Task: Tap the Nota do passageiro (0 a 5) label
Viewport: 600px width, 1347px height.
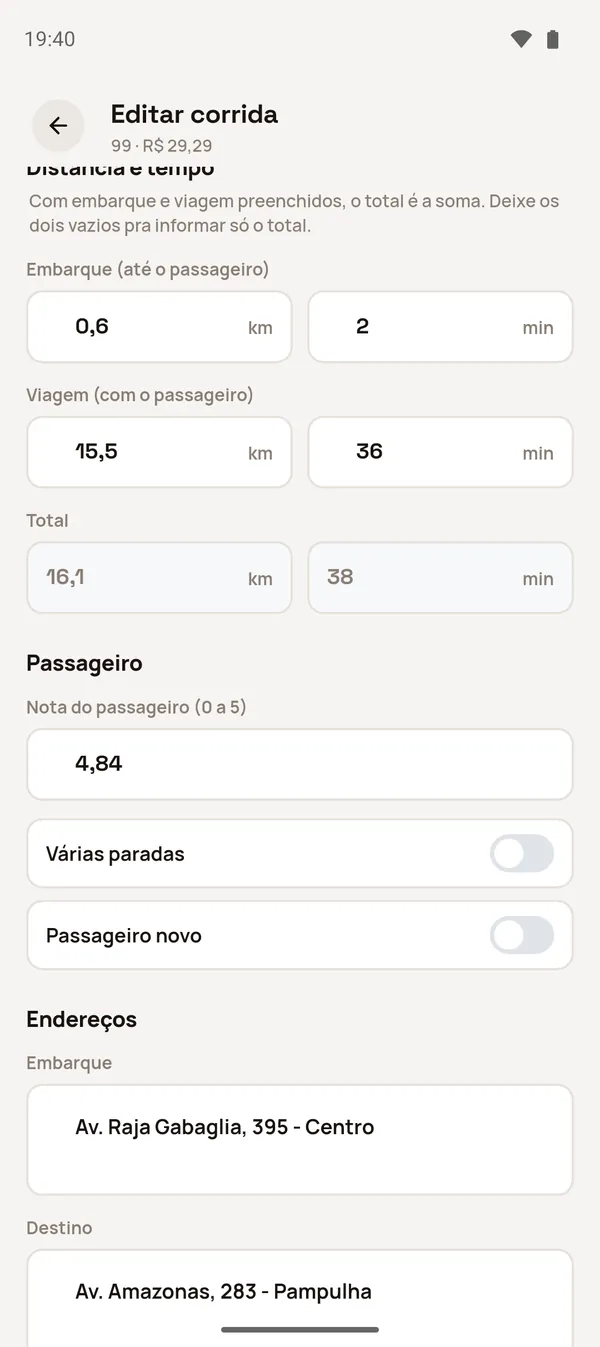Action: point(136,707)
